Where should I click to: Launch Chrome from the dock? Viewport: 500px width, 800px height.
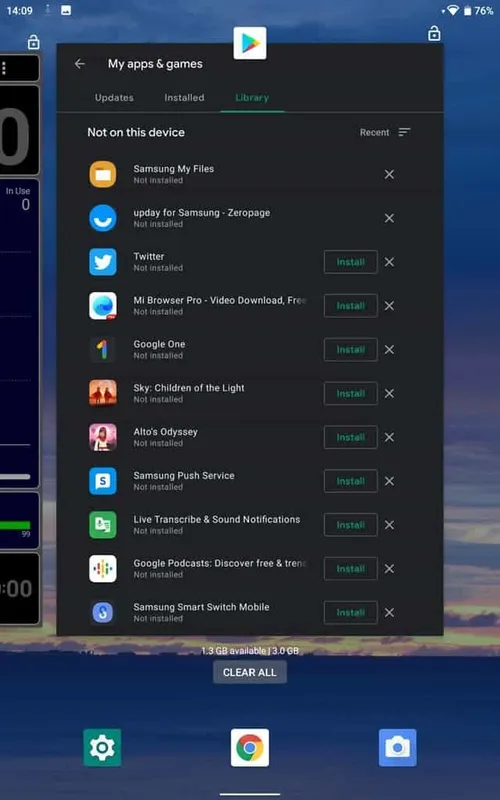[x=250, y=748]
